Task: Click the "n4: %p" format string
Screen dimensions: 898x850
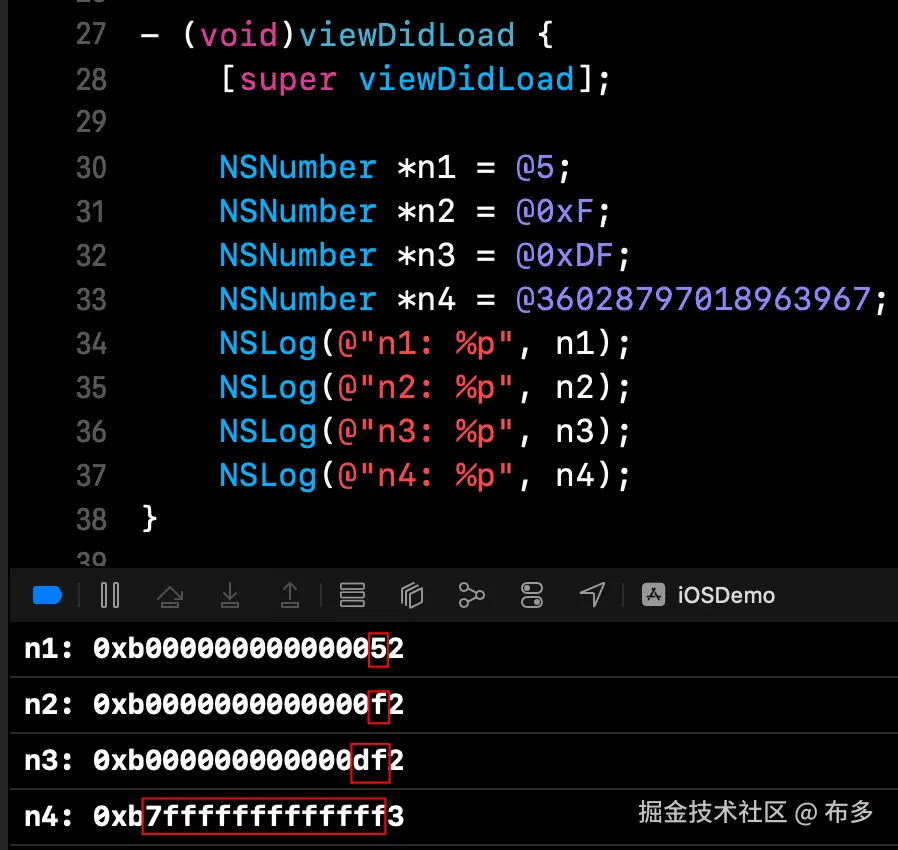Action: (x=425, y=476)
